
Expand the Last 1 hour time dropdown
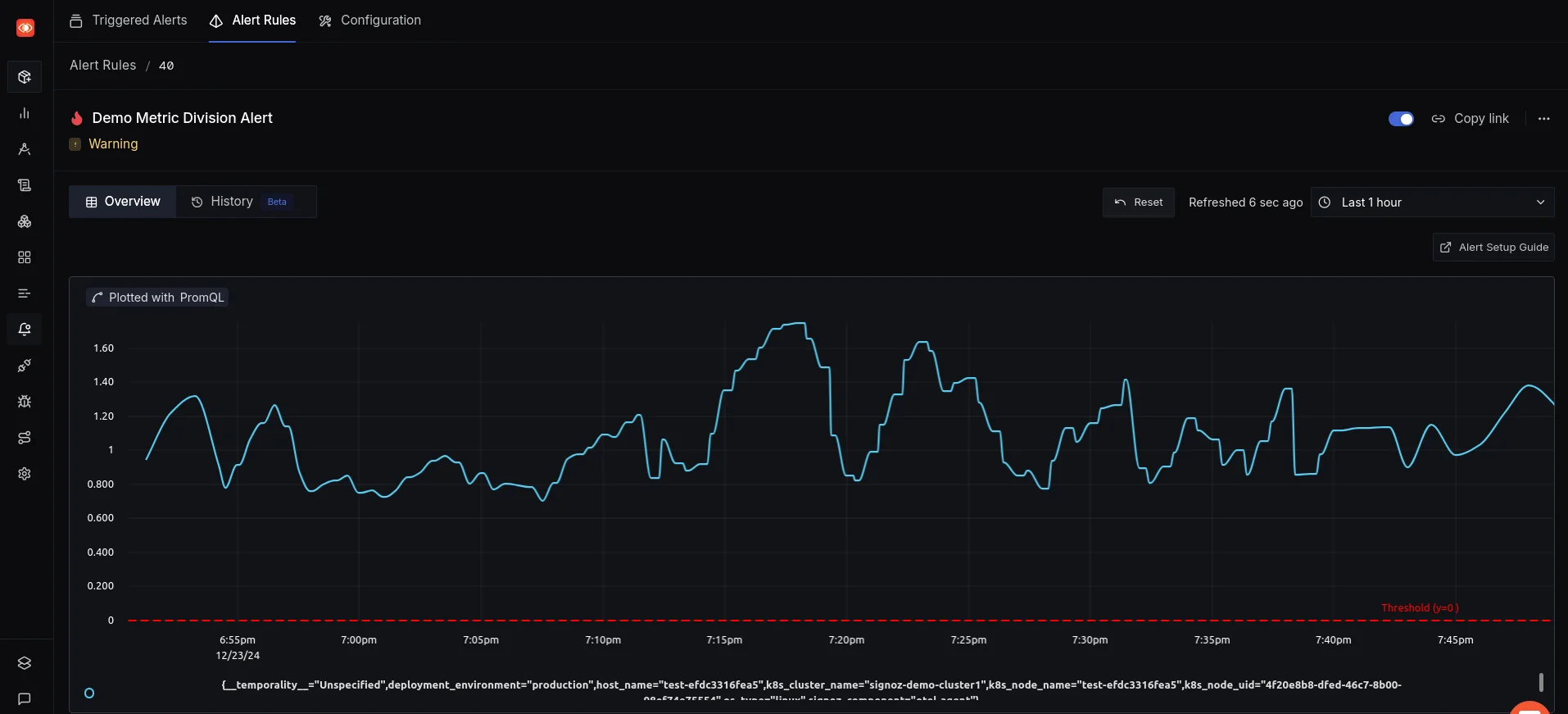1432,202
